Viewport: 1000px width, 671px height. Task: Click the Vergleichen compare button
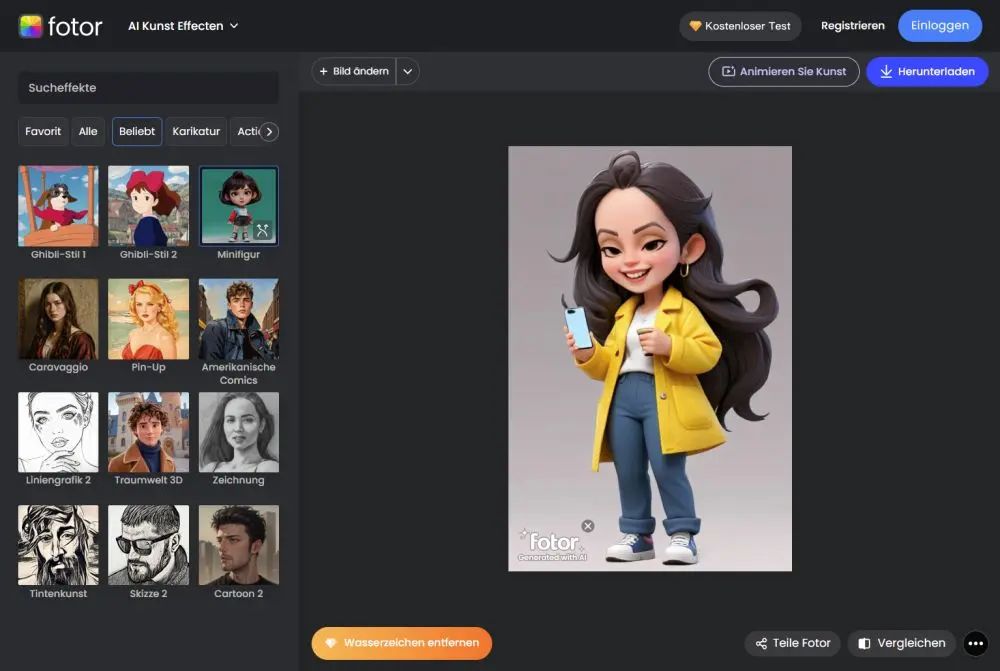click(902, 643)
